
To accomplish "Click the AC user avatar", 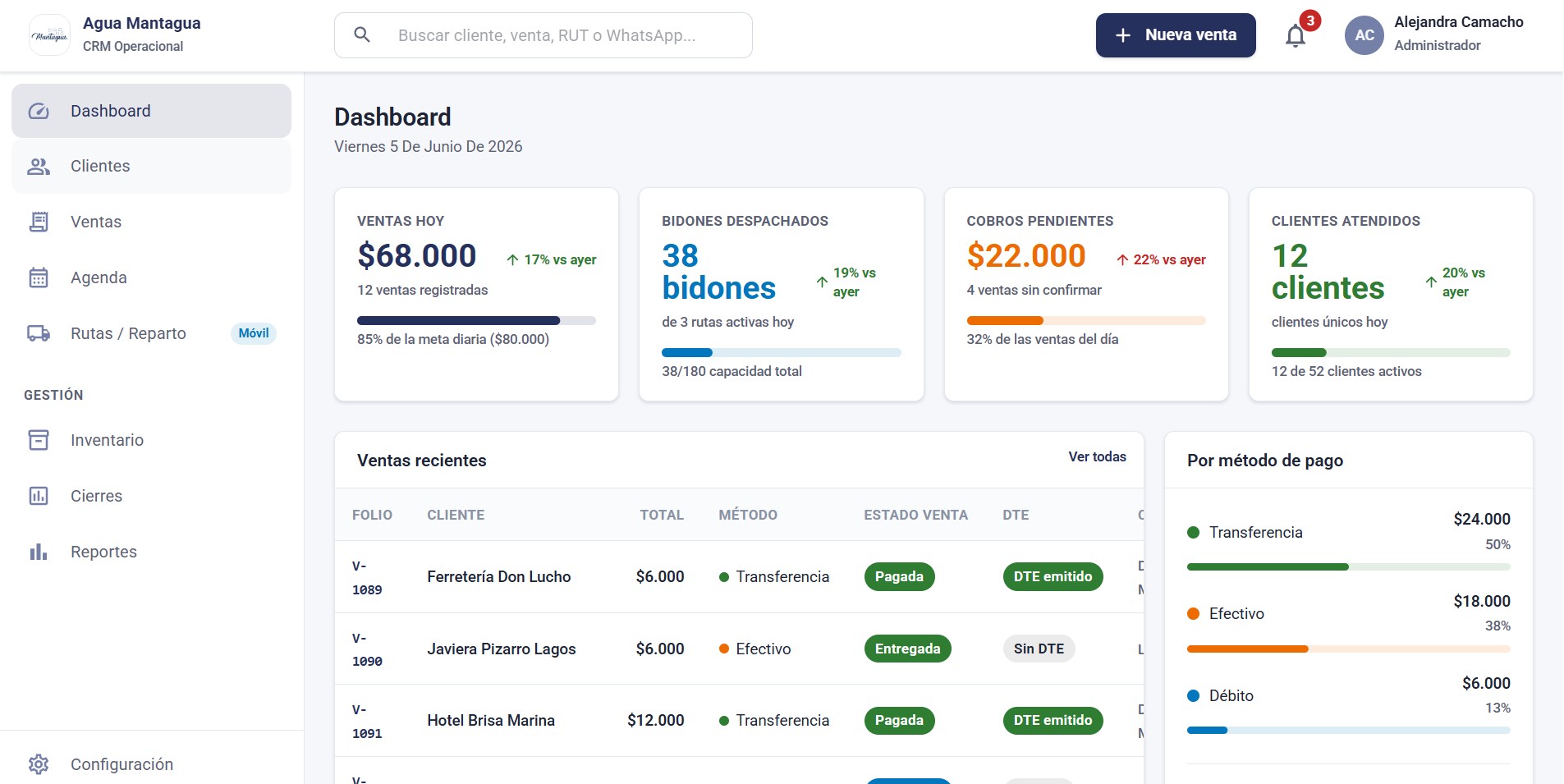I will 1364,35.
